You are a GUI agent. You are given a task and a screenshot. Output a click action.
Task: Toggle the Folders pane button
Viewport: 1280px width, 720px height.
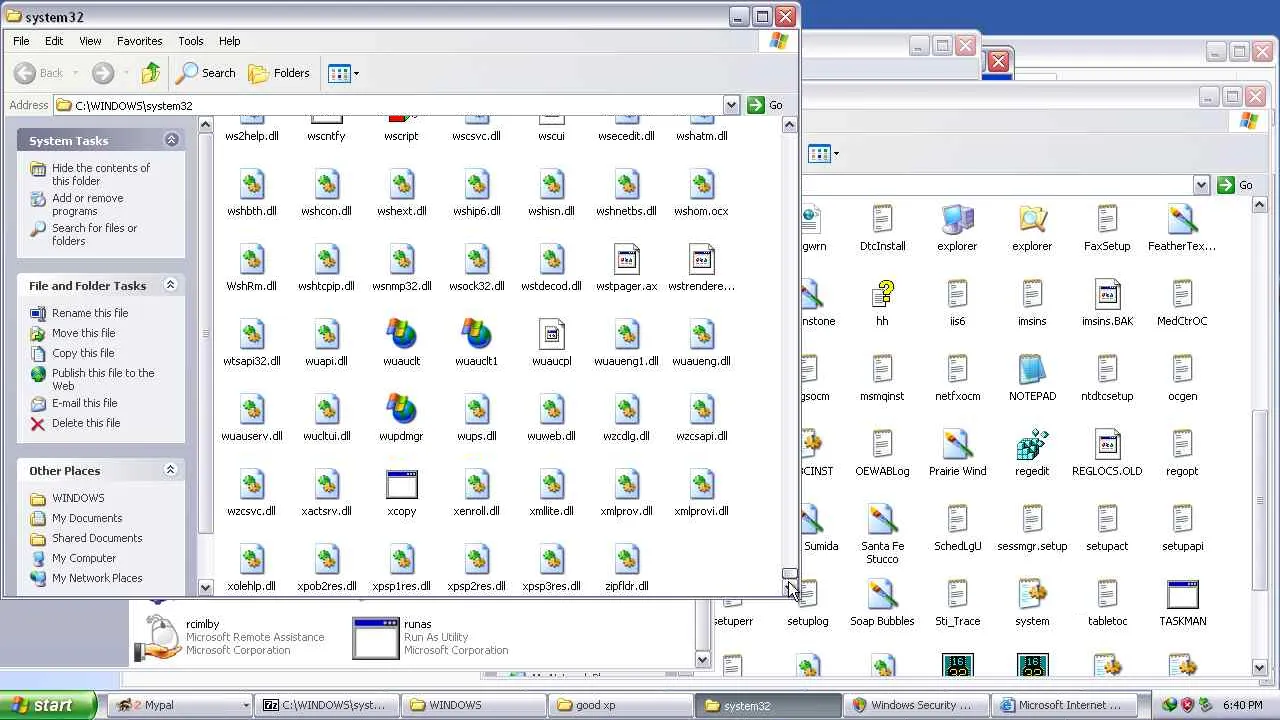tap(279, 73)
